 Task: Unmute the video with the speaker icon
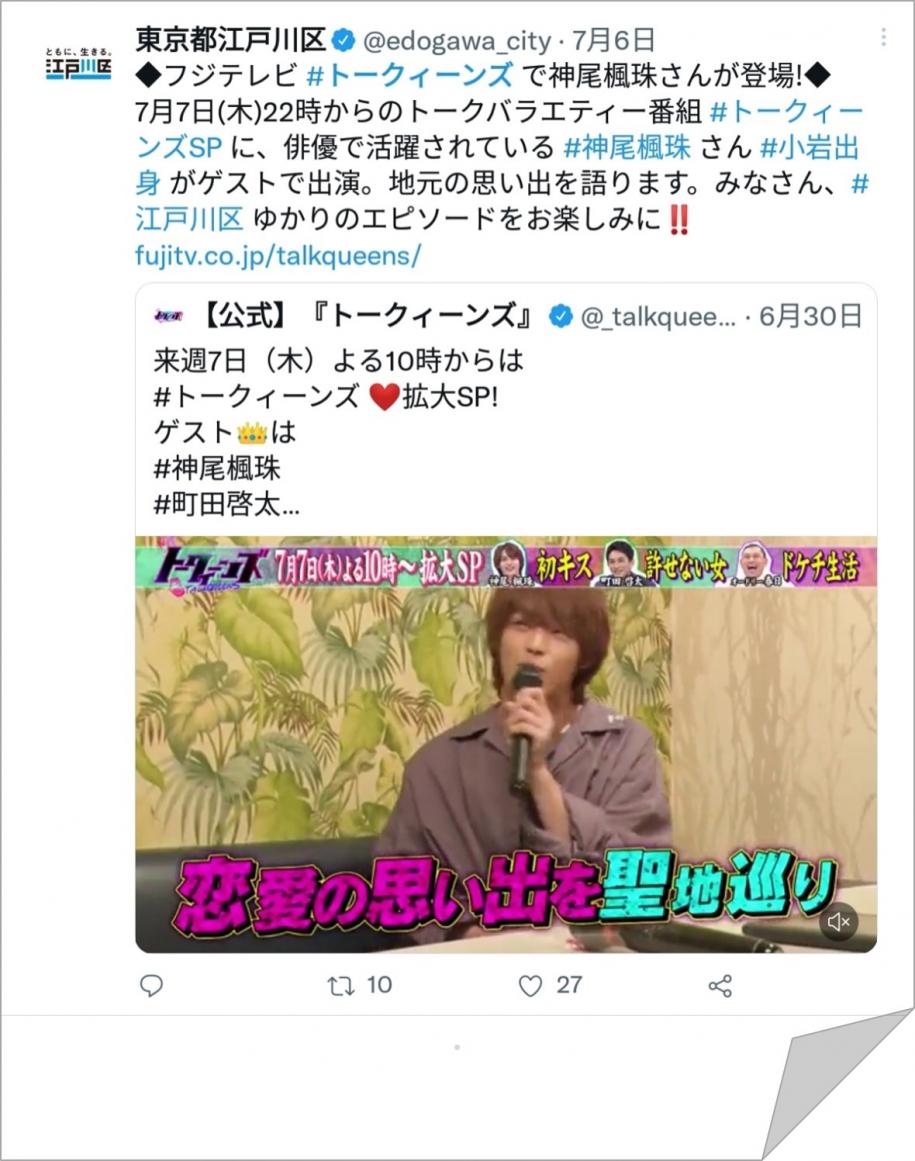(x=839, y=922)
